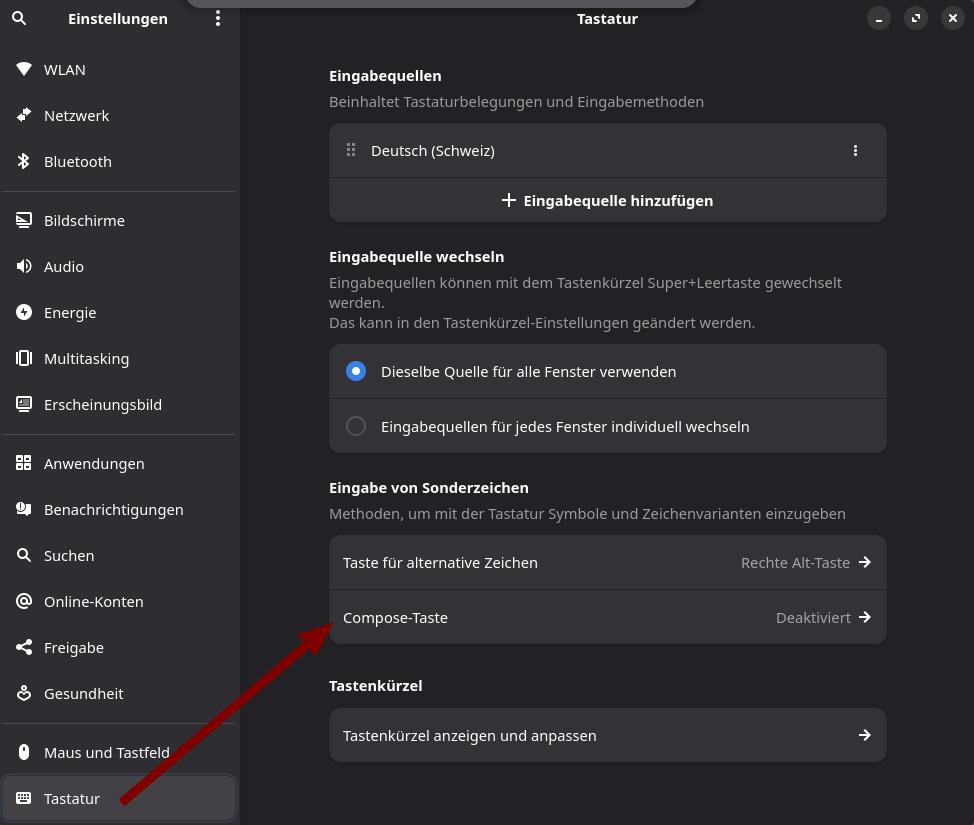Open 'Taste für alternative Zeichen' setting
The width and height of the screenshot is (974, 825).
pyautogui.click(x=607, y=562)
